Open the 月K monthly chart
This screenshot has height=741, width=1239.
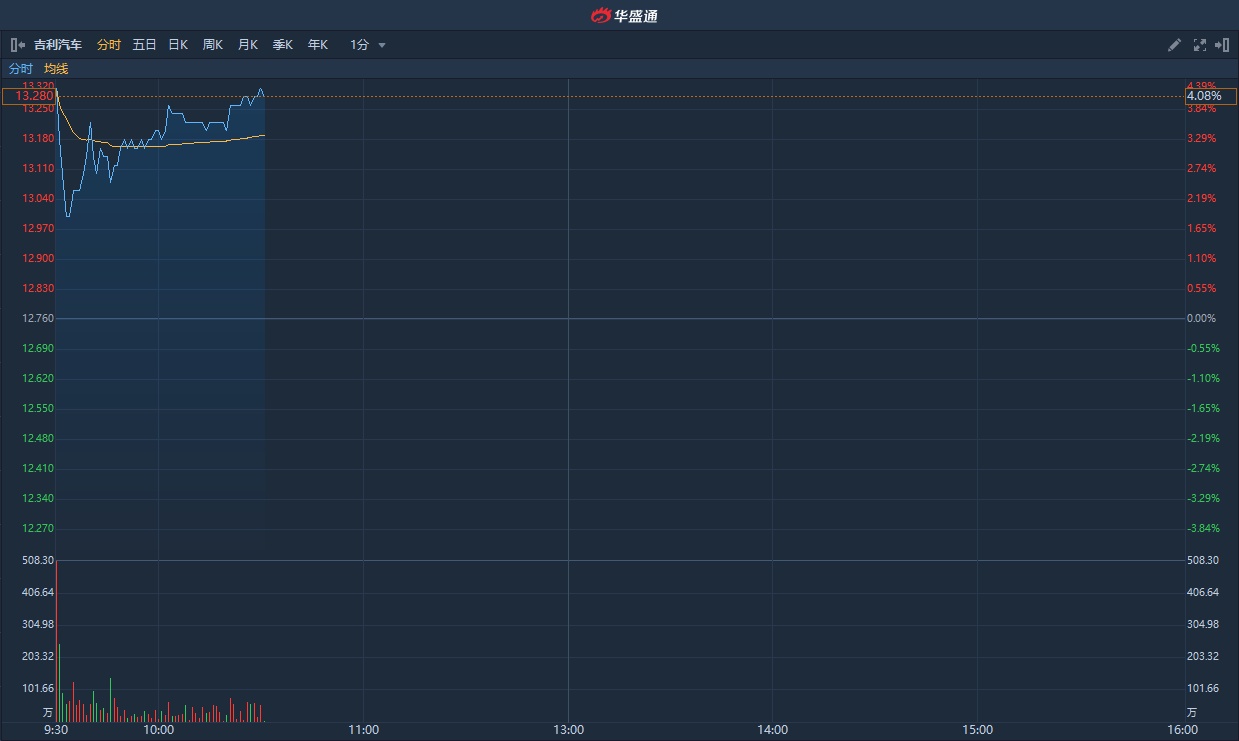247,45
